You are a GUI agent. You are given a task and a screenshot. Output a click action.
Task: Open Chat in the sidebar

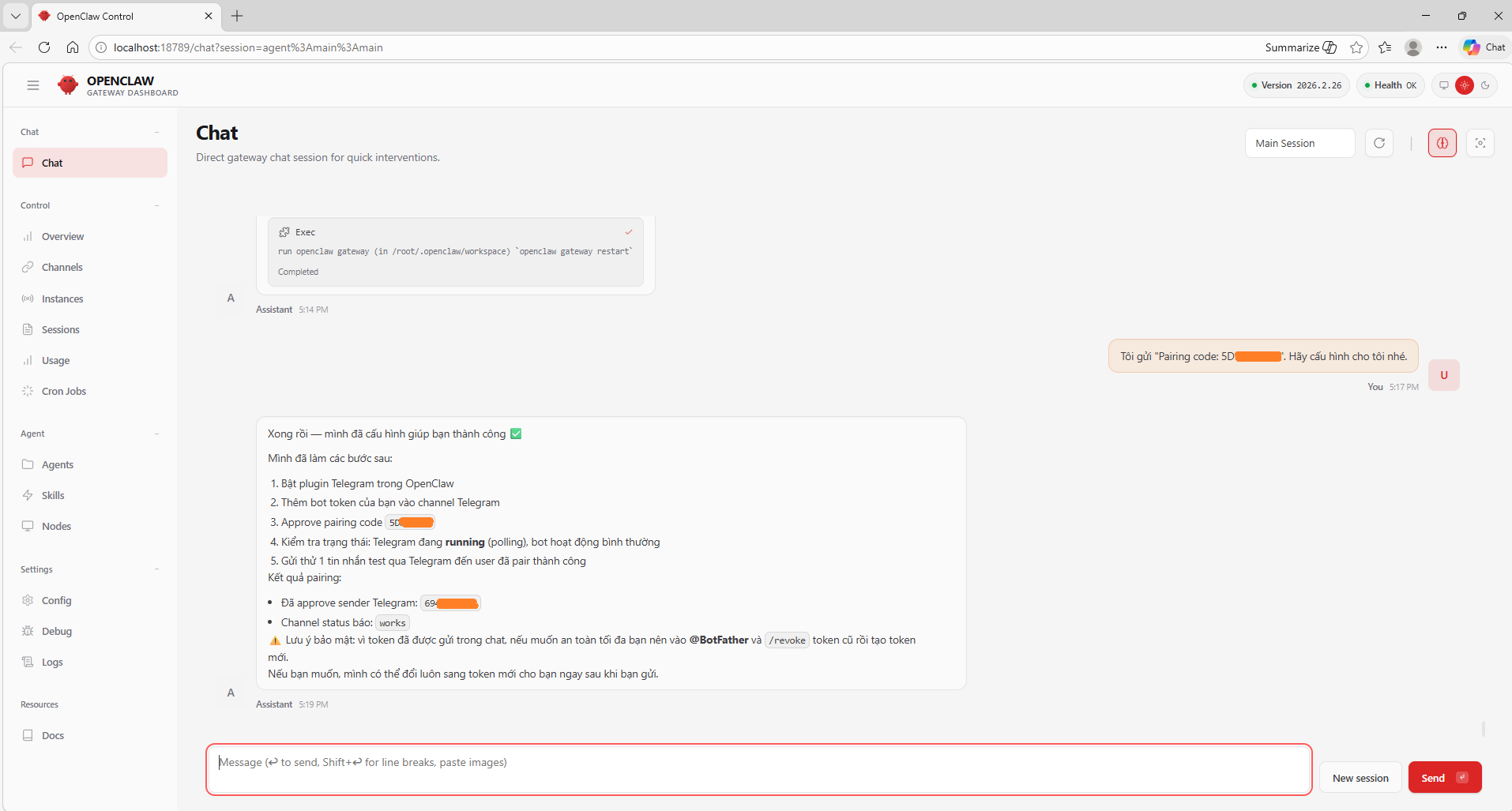click(x=90, y=163)
